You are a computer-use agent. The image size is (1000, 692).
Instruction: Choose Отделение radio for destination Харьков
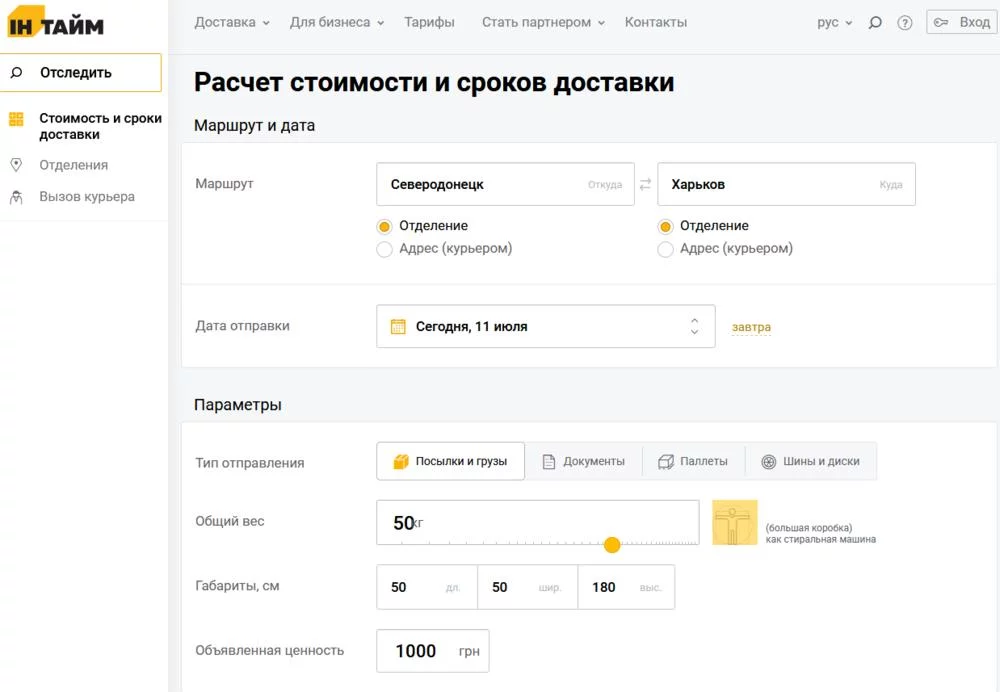click(x=665, y=226)
